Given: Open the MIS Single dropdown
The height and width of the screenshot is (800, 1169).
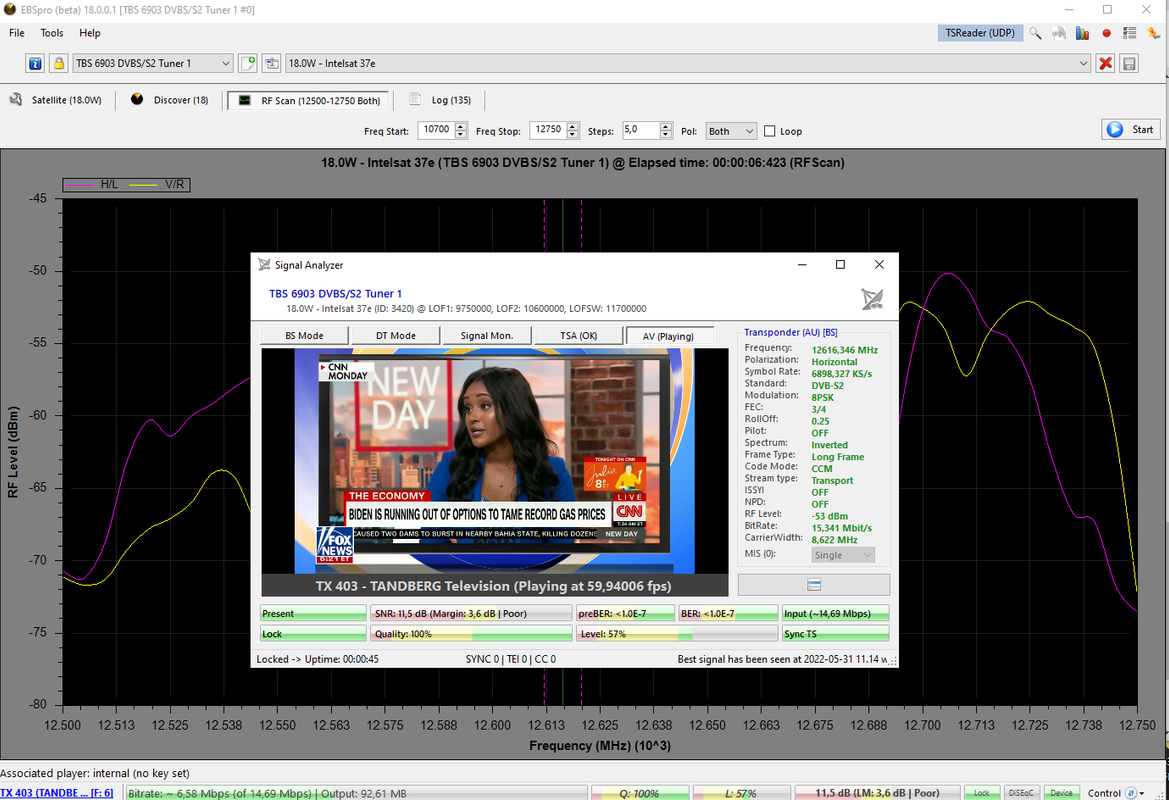Looking at the screenshot, I should [x=842, y=555].
